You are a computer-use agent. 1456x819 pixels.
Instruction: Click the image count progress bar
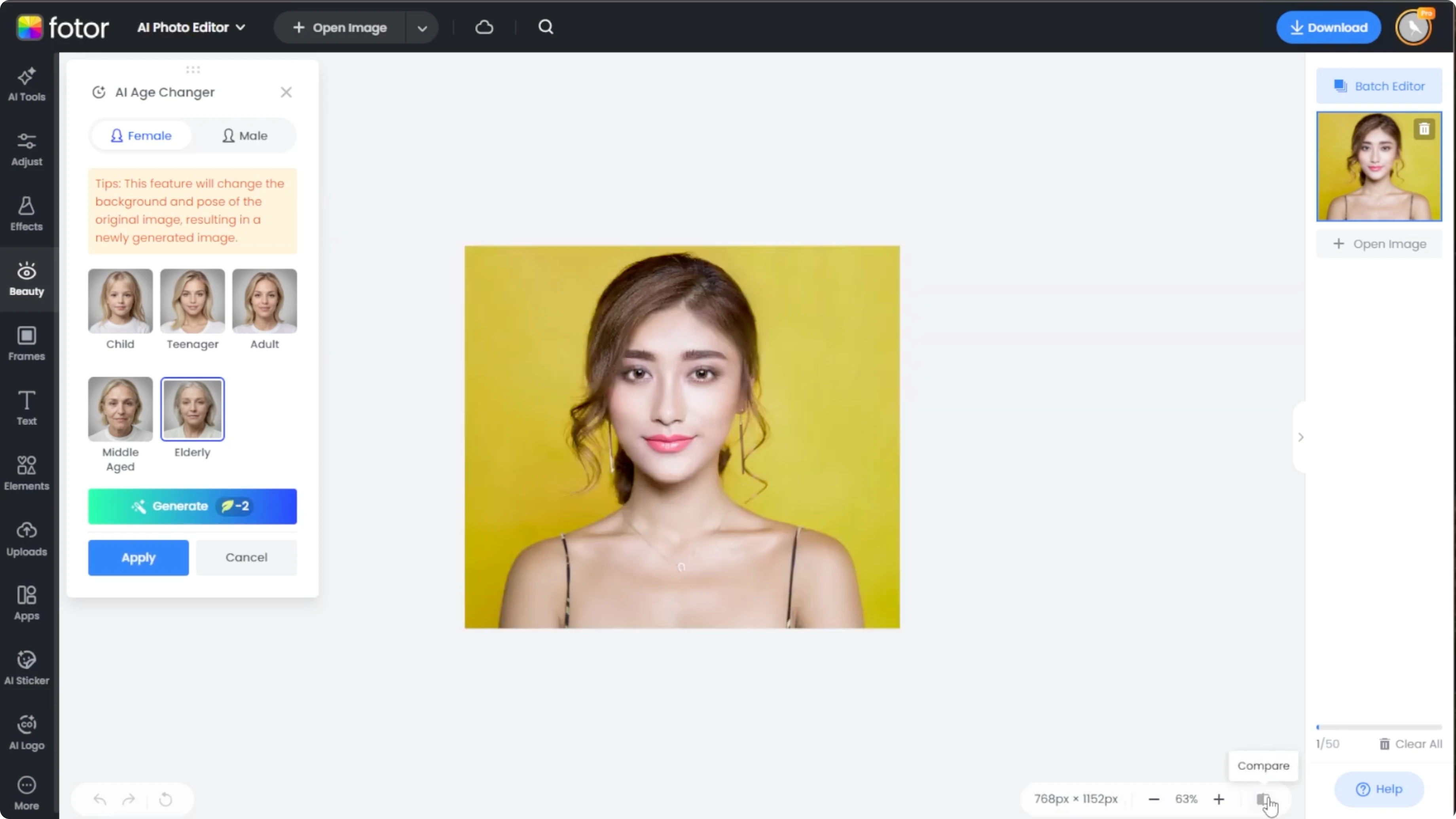pos(1379,727)
